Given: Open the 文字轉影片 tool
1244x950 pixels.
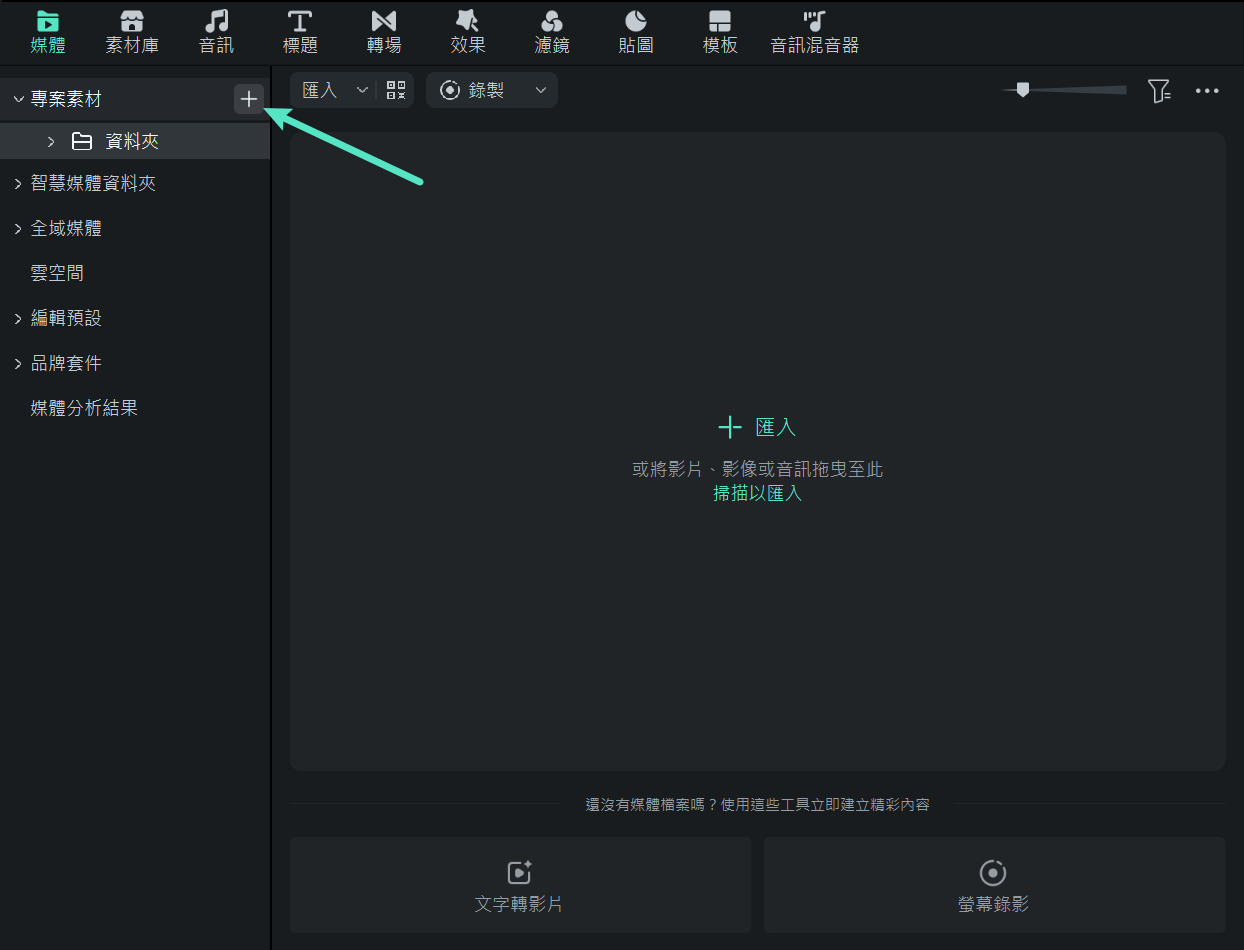Looking at the screenshot, I should point(520,885).
